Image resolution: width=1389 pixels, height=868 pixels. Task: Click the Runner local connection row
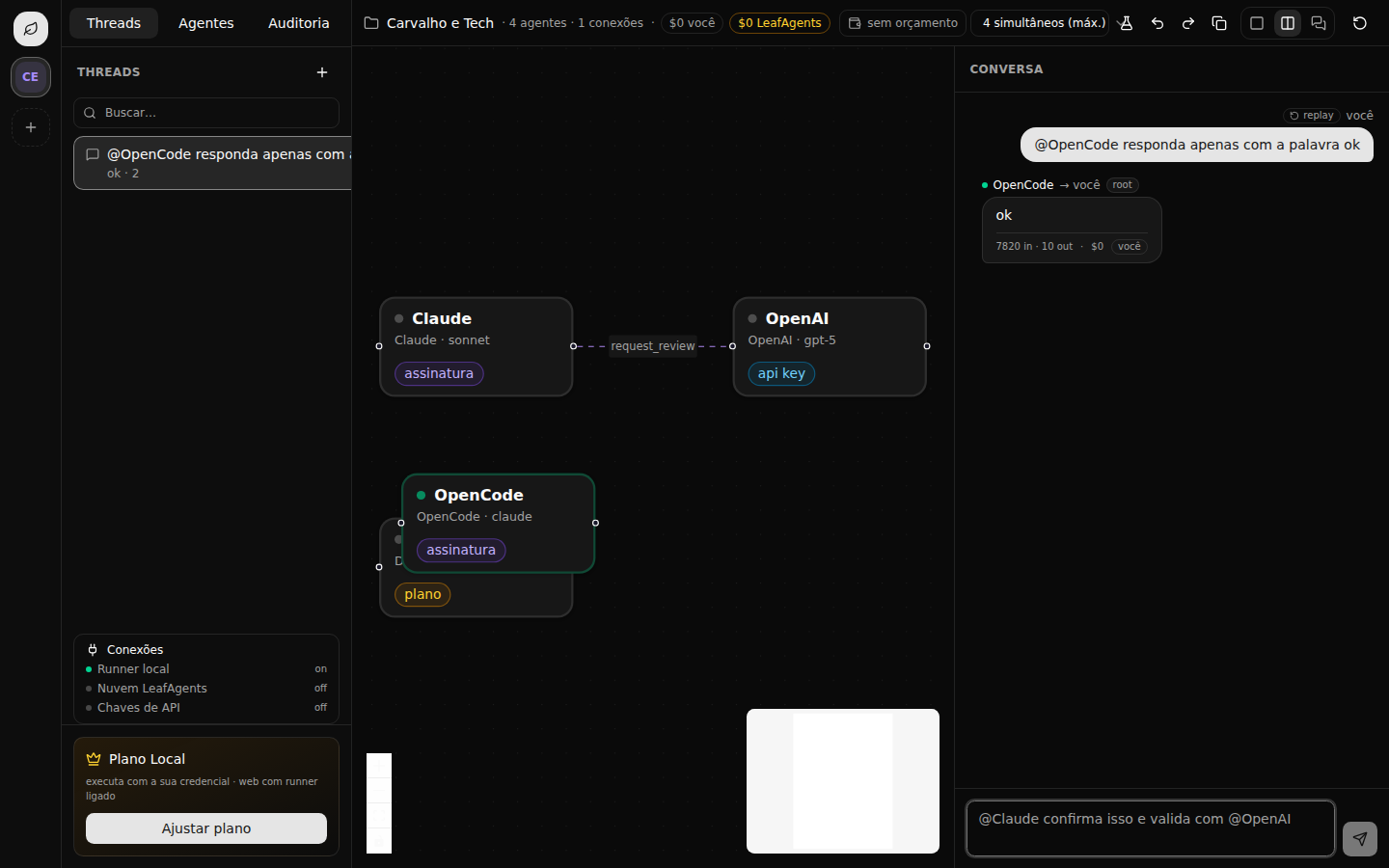click(206, 669)
